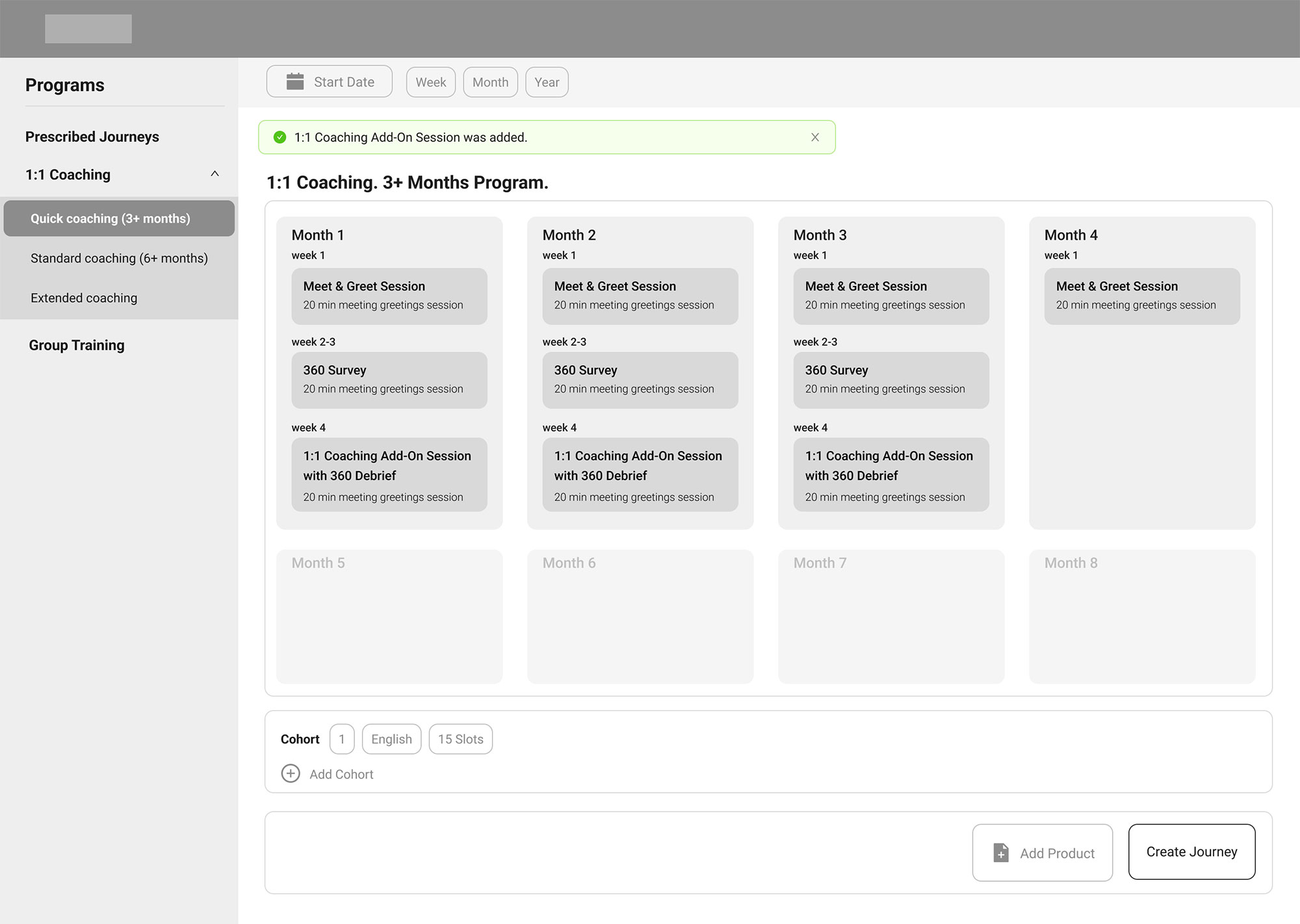The height and width of the screenshot is (924, 1300).
Task: Switch to Year view
Action: [x=547, y=83]
